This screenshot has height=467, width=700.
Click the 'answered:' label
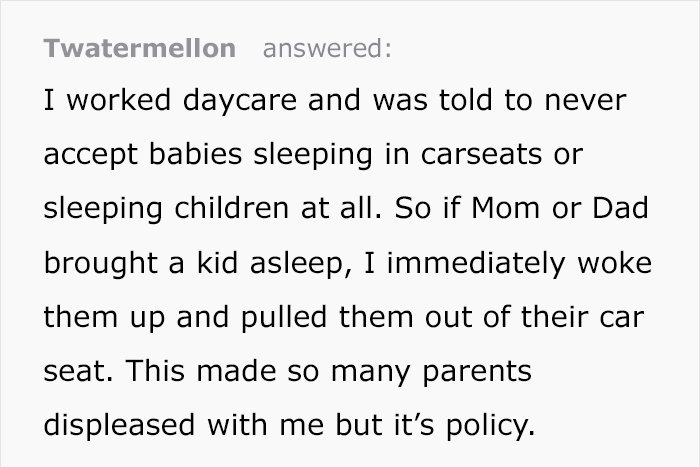327,48
